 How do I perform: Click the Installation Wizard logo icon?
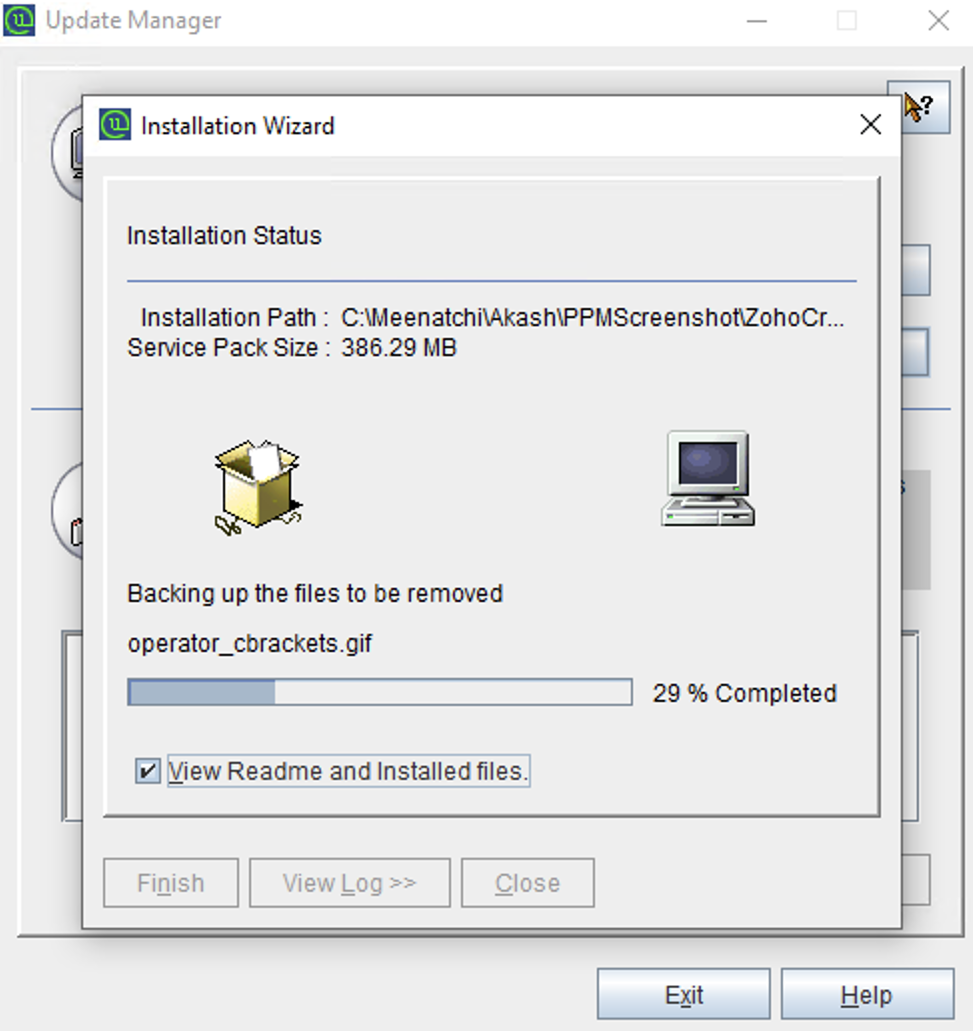pyautogui.click(x=115, y=124)
